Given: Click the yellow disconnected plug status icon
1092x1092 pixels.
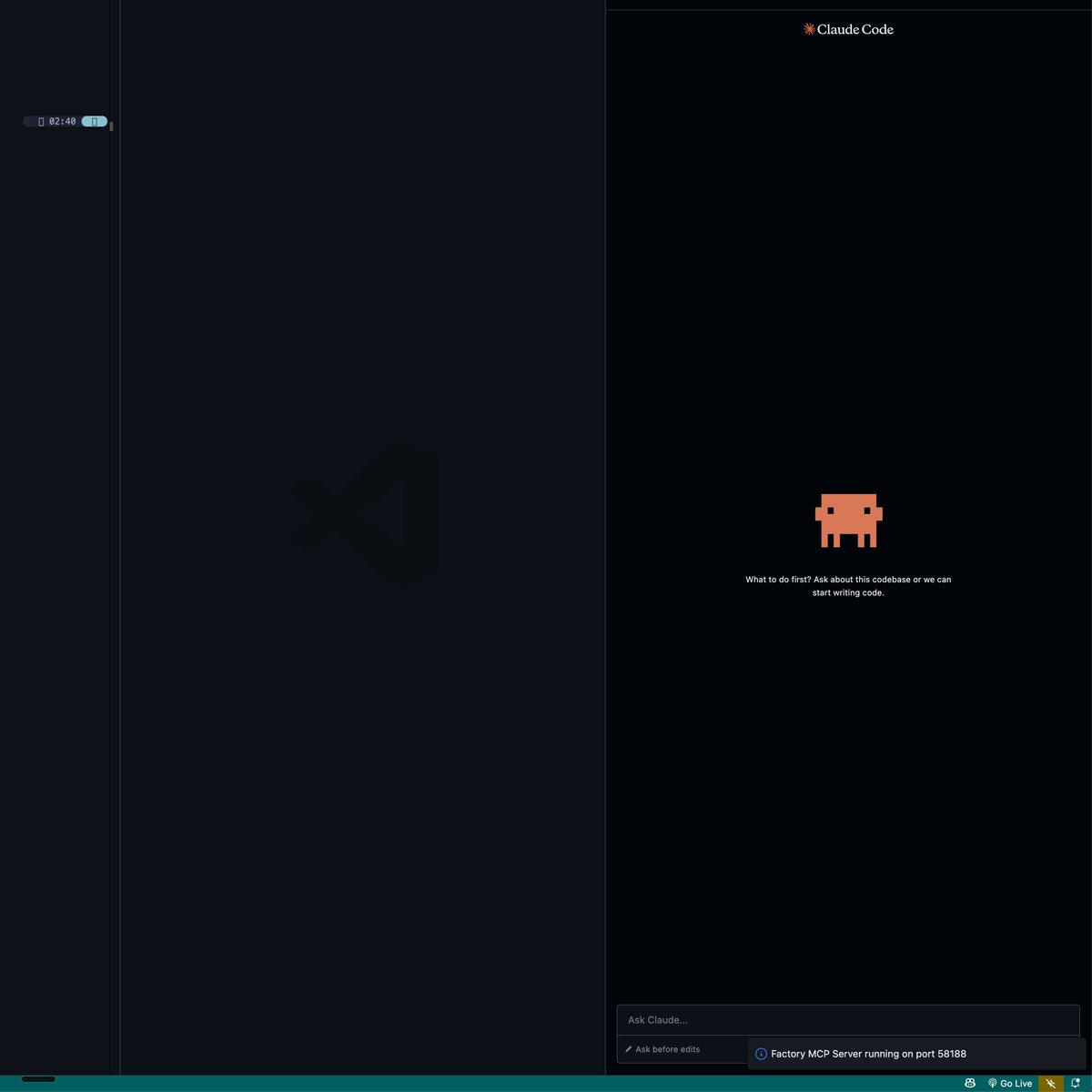Looking at the screenshot, I should point(1051,1083).
